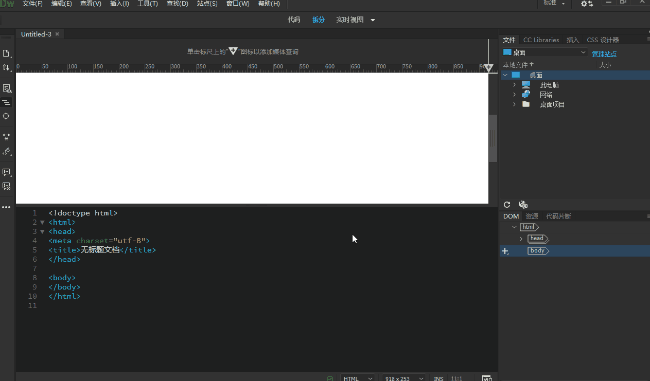Image resolution: width=650 pixels, height=381 pixels.
Task: Click the refresh icon in Files panel
Action: click(507, 204)
